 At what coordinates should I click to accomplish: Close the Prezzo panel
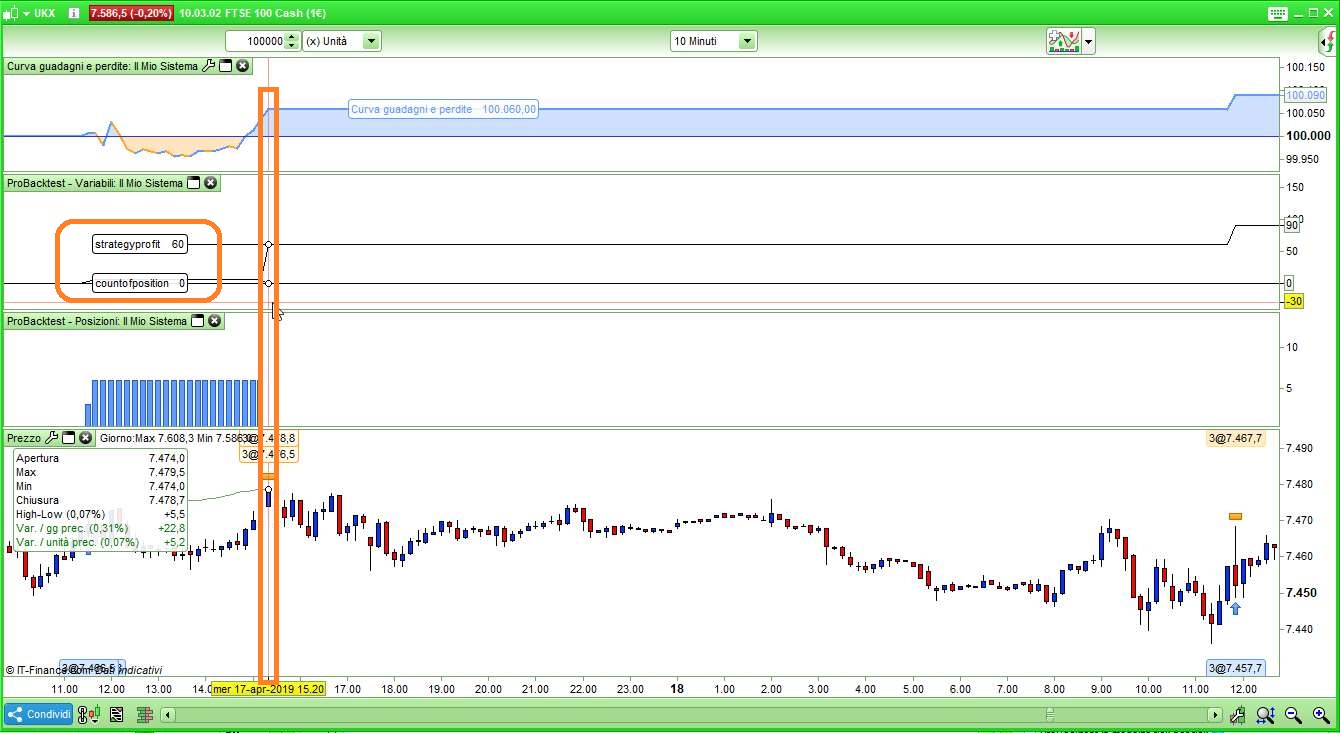(x=86, y=438)
